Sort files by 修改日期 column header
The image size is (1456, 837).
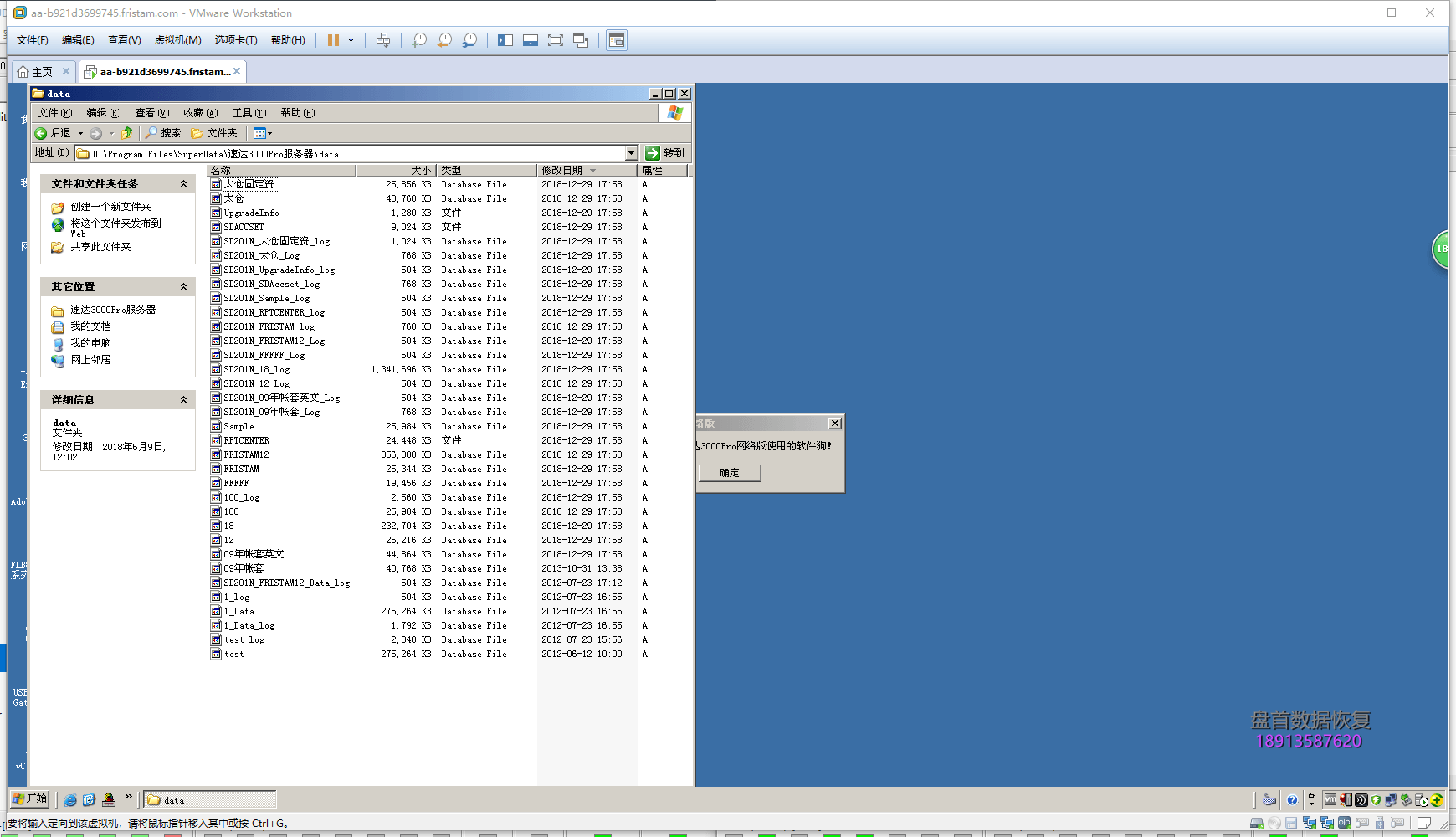[587, 170]
